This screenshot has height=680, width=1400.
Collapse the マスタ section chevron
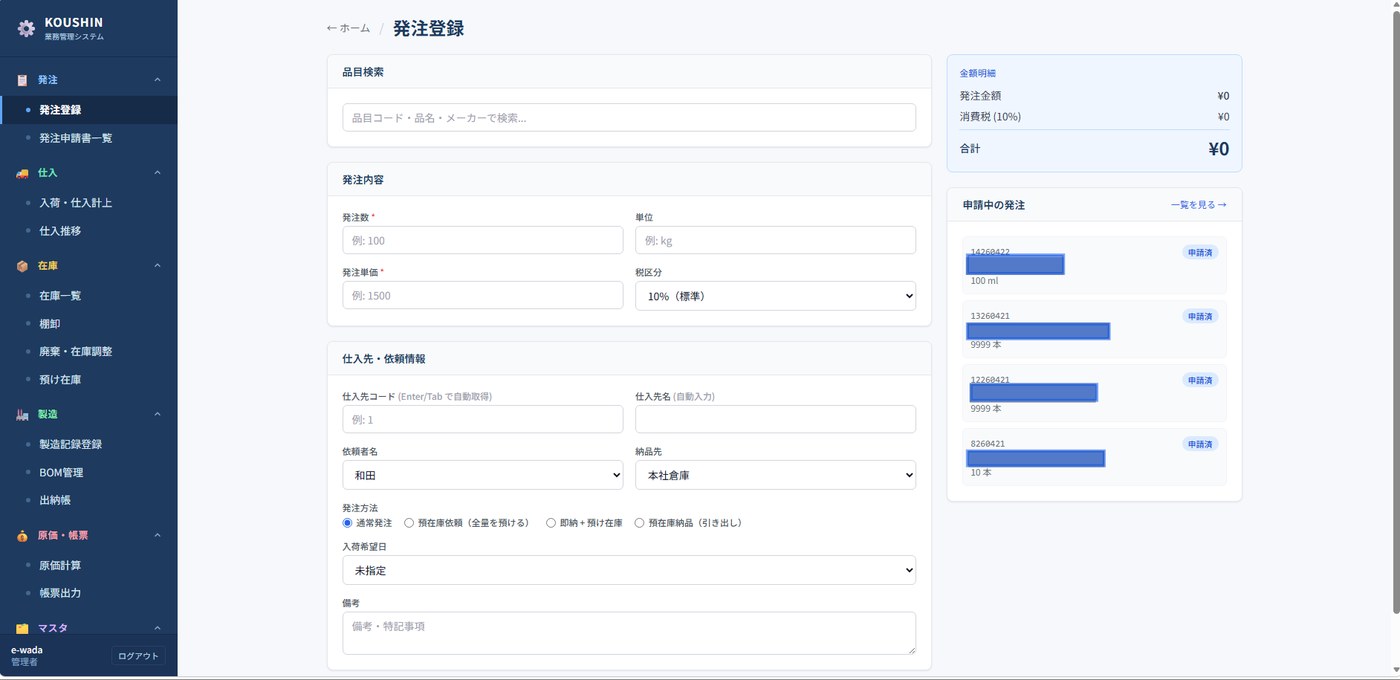[x=157, y=628]
